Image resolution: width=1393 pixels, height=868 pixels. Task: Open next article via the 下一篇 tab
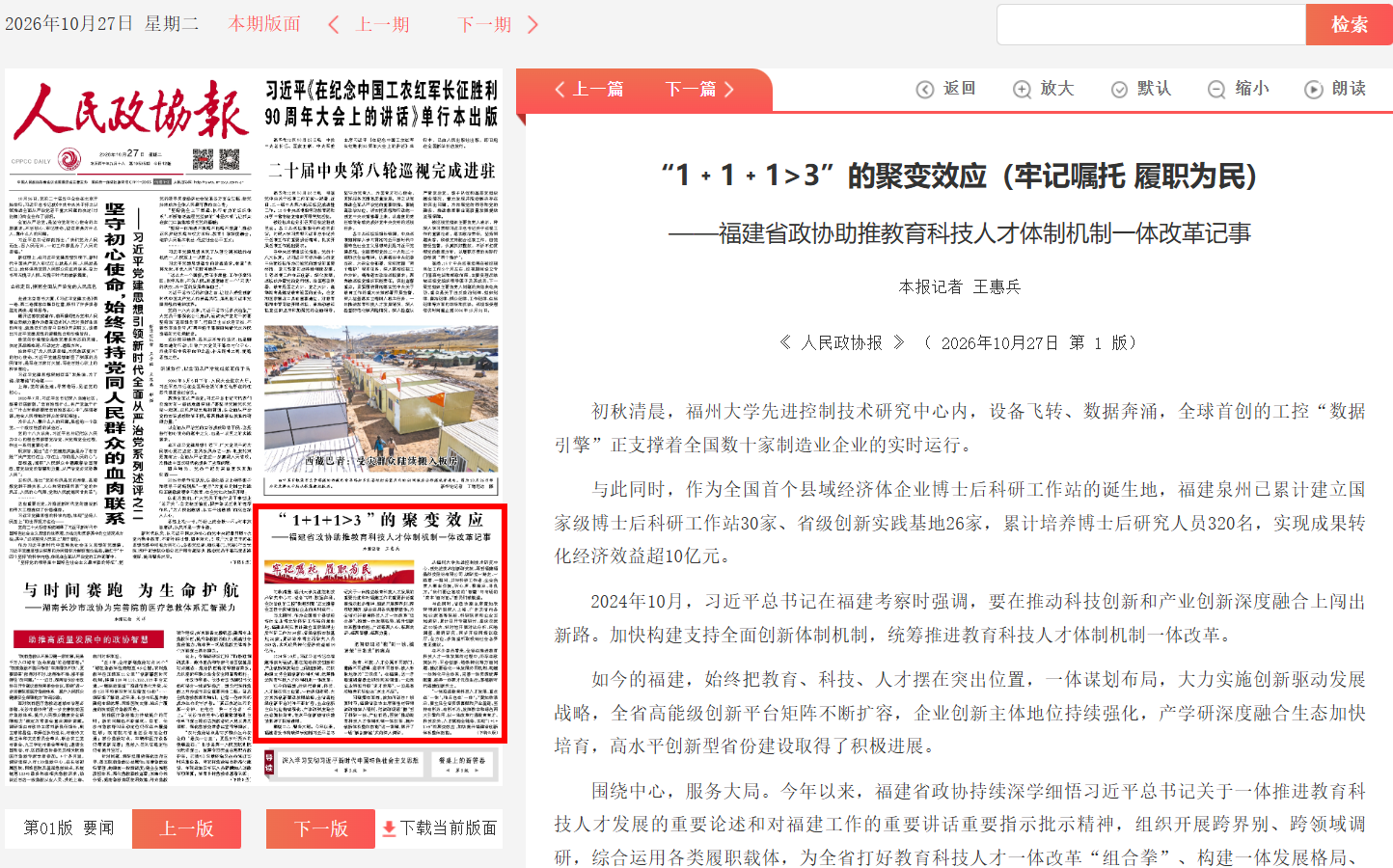[x=700, y=90]
